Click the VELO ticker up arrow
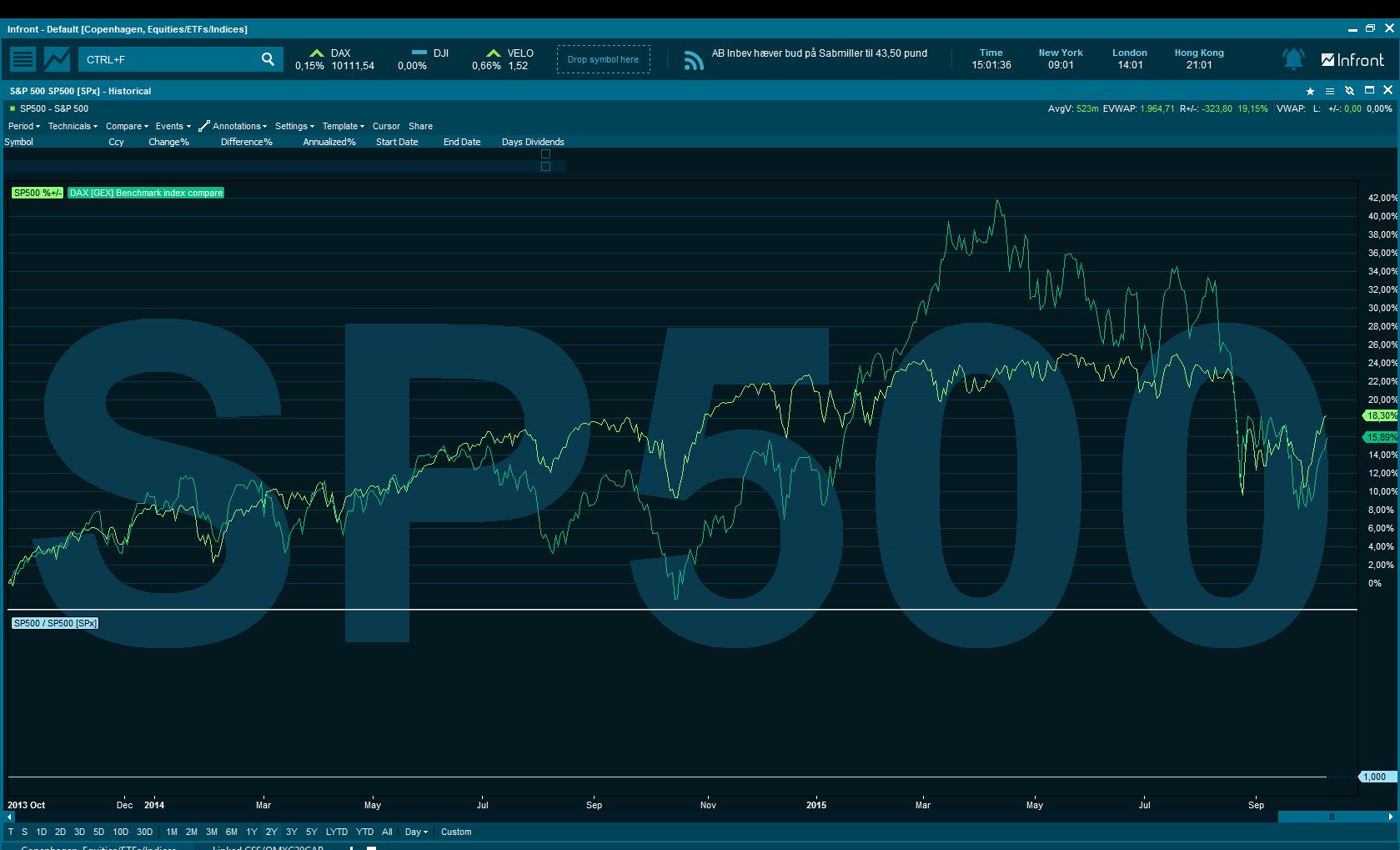Screen dimensions: 1400x850 pos(494,53)
